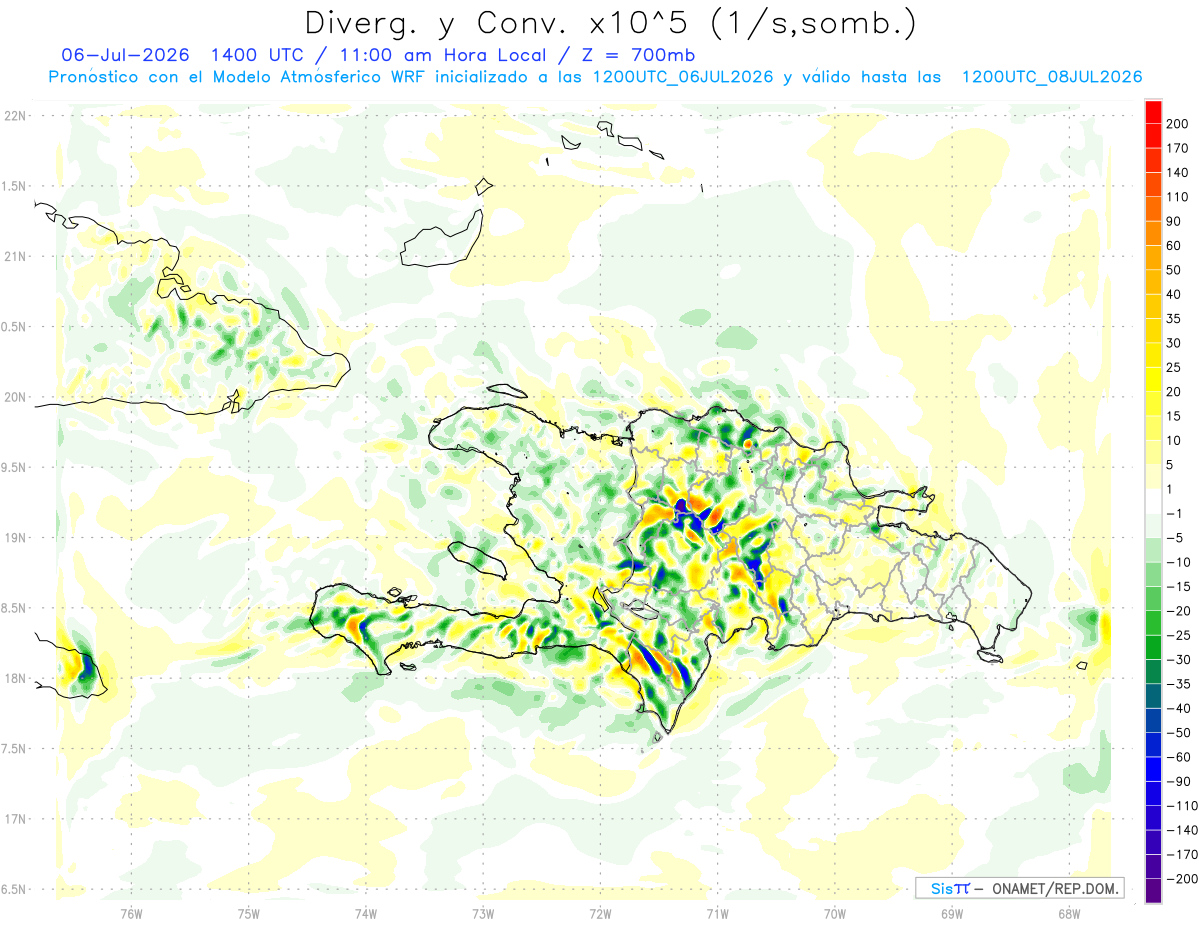
Task: Click the title 'Diverg. y Conv. x10^5 (1/s,somb.)'
Action: (610, 24)
